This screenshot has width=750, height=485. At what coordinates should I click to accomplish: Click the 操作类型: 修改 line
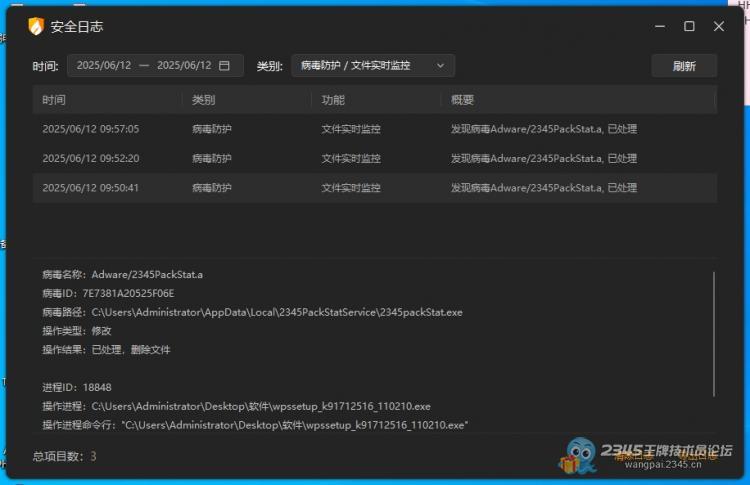(77, 331)
